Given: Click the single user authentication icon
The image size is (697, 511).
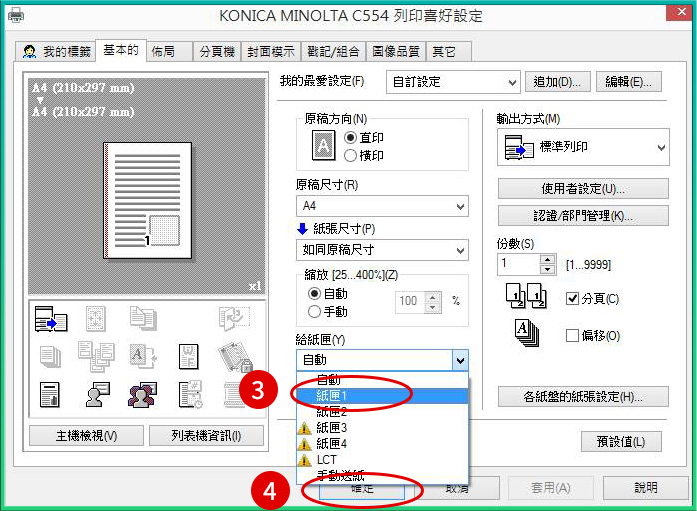Looking at the screenshot, I should coord(97,395).
